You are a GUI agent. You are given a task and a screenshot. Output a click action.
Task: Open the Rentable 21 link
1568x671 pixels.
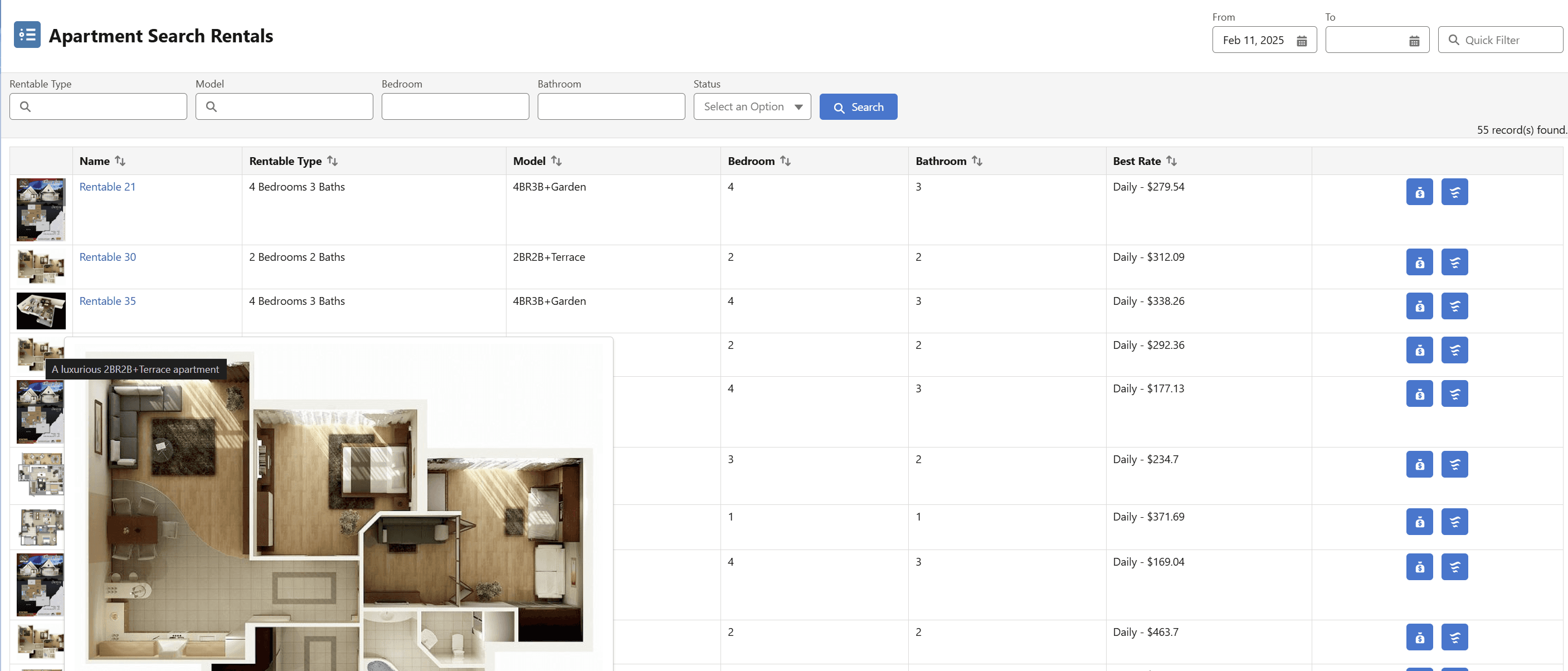point(107,187)
